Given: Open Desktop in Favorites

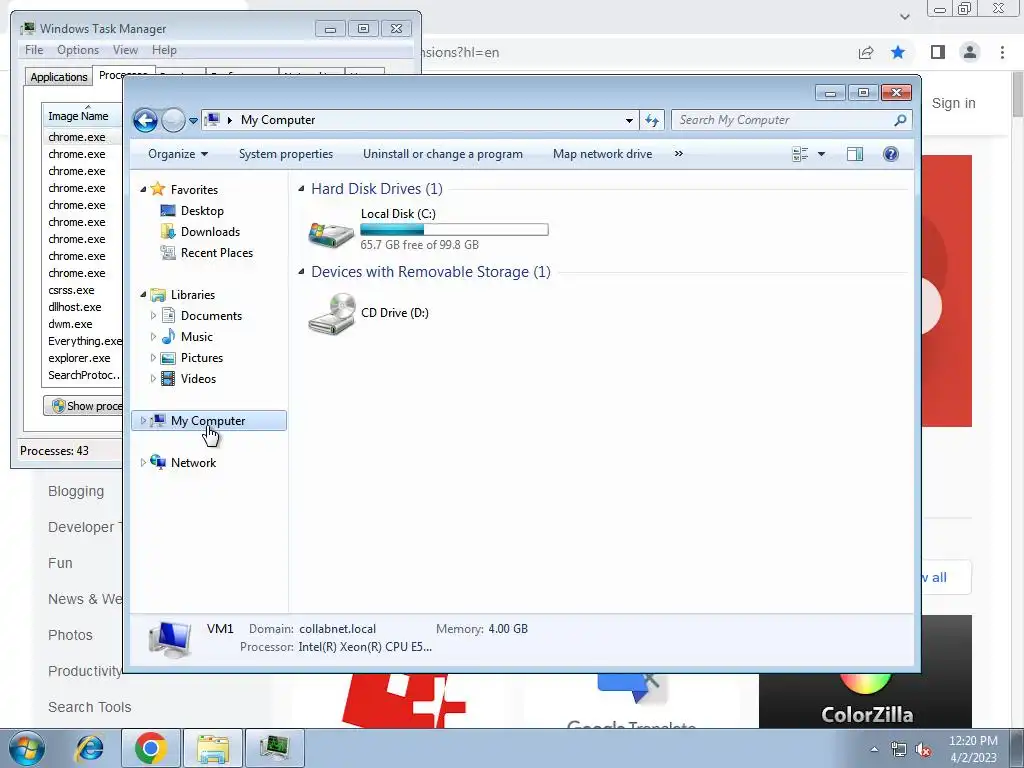Looking at the screenshot, I should [202, 211].
